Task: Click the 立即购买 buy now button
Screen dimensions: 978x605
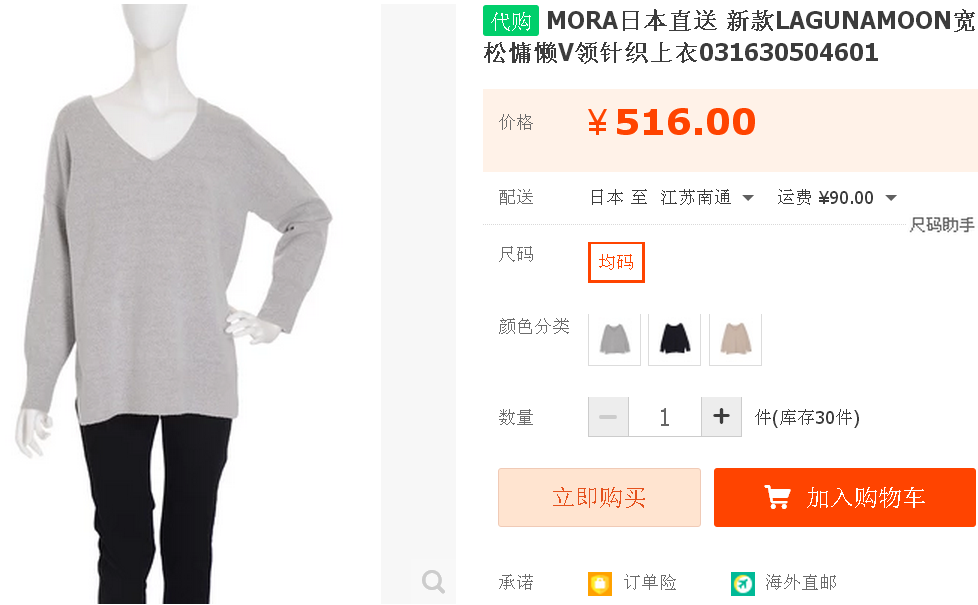Action: (599, 497)
